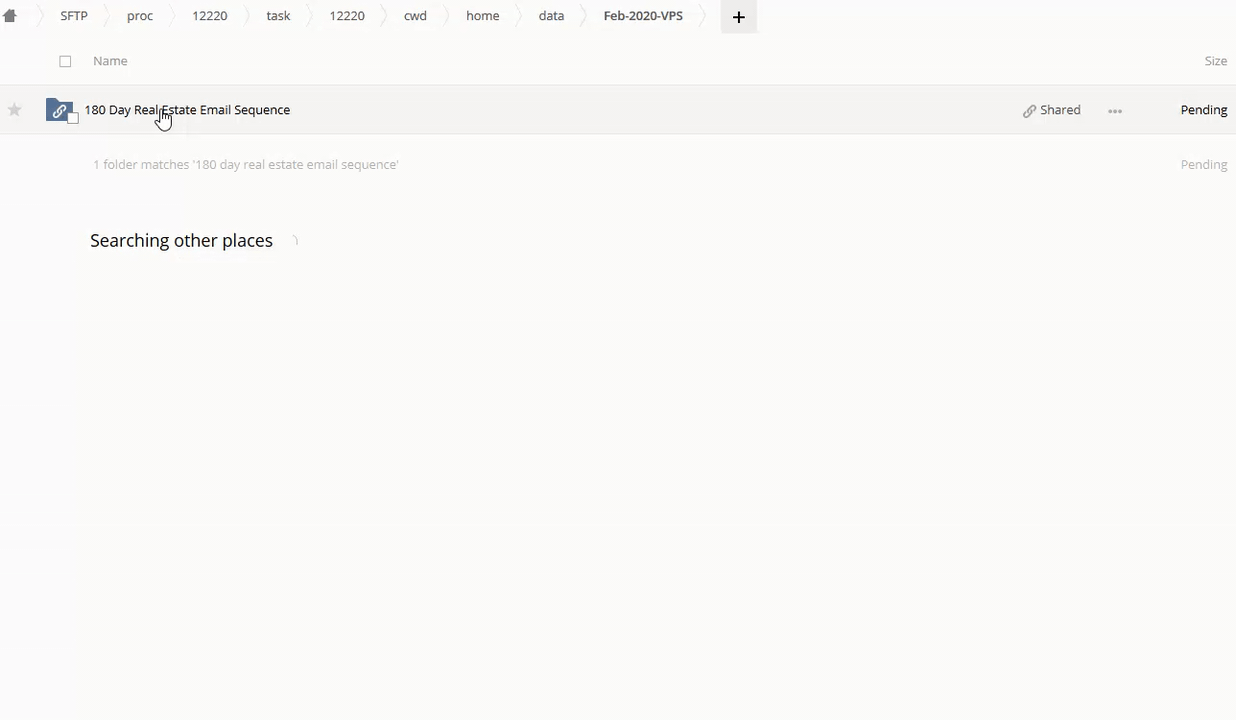Star the 180 Day Real Estate folder
The width and height of the screenshot is (1236, 720).
tap(15, 110)
